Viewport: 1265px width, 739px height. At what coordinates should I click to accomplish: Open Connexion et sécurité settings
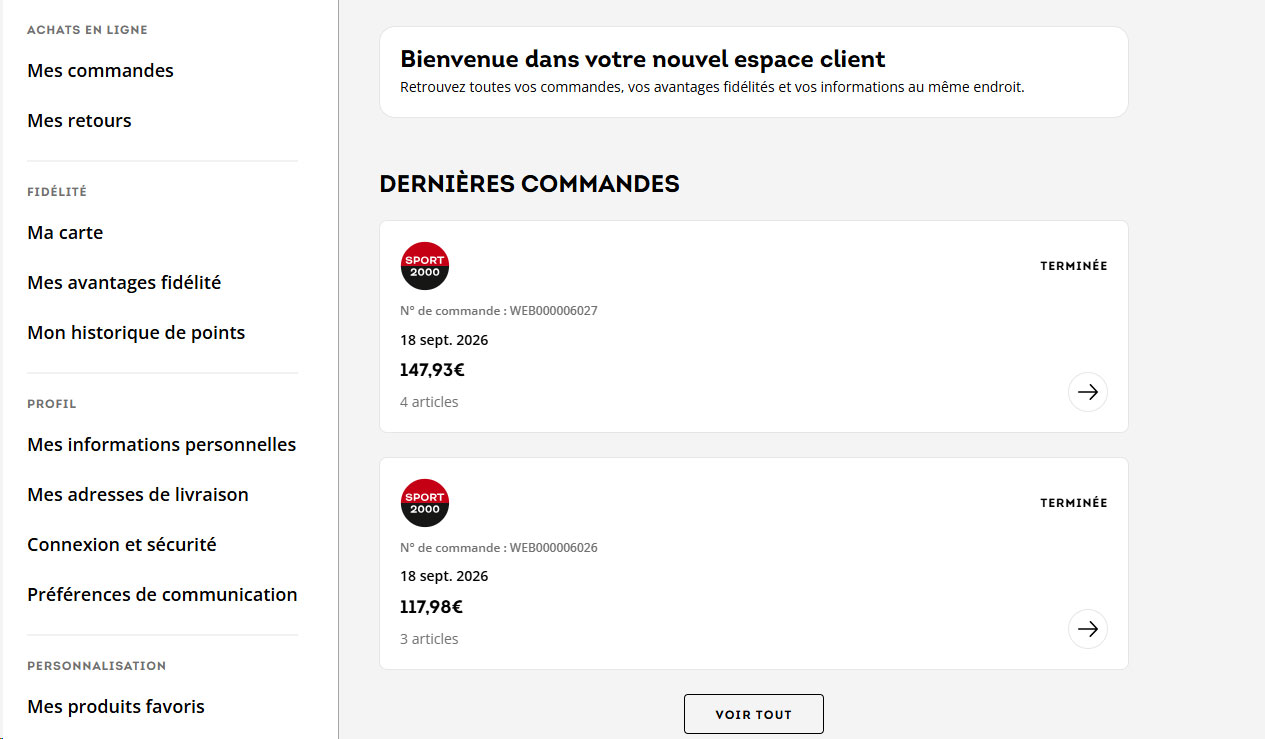122,545
